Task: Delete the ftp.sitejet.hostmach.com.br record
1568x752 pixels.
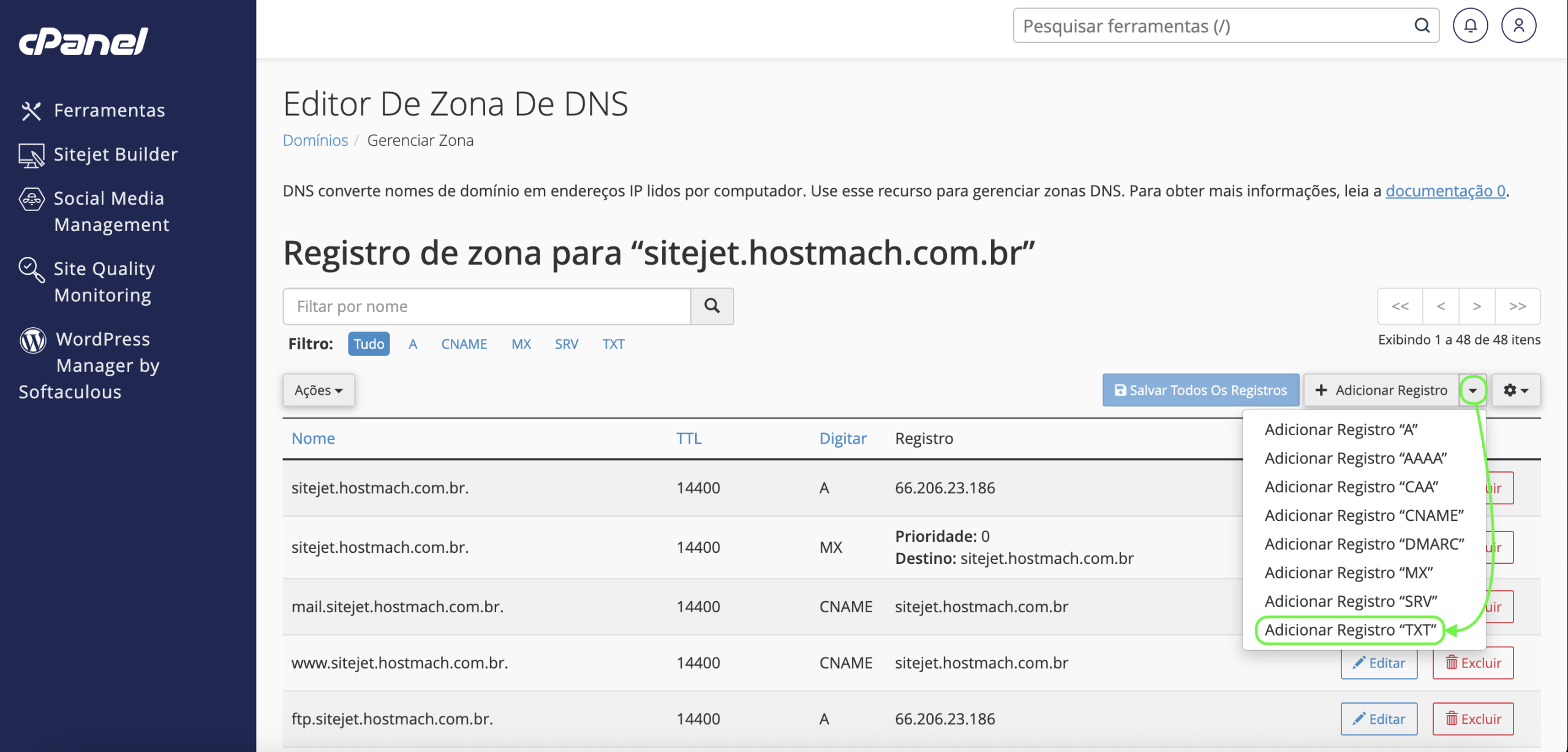Action: tap(1473, 719)
